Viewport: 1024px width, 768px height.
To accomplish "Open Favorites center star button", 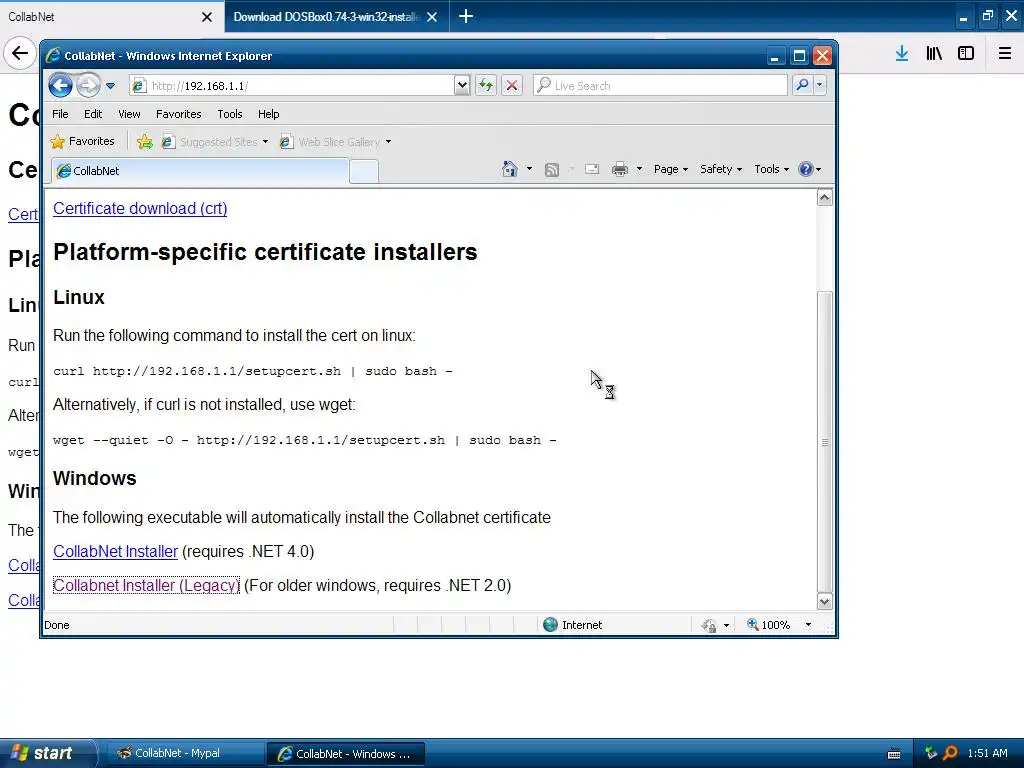I will point(83,142).
